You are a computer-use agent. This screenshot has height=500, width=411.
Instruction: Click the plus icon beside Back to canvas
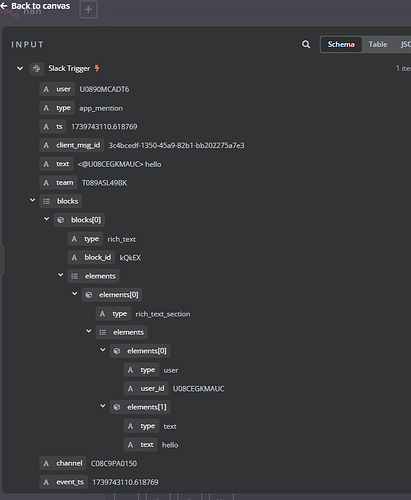[88, 10]
